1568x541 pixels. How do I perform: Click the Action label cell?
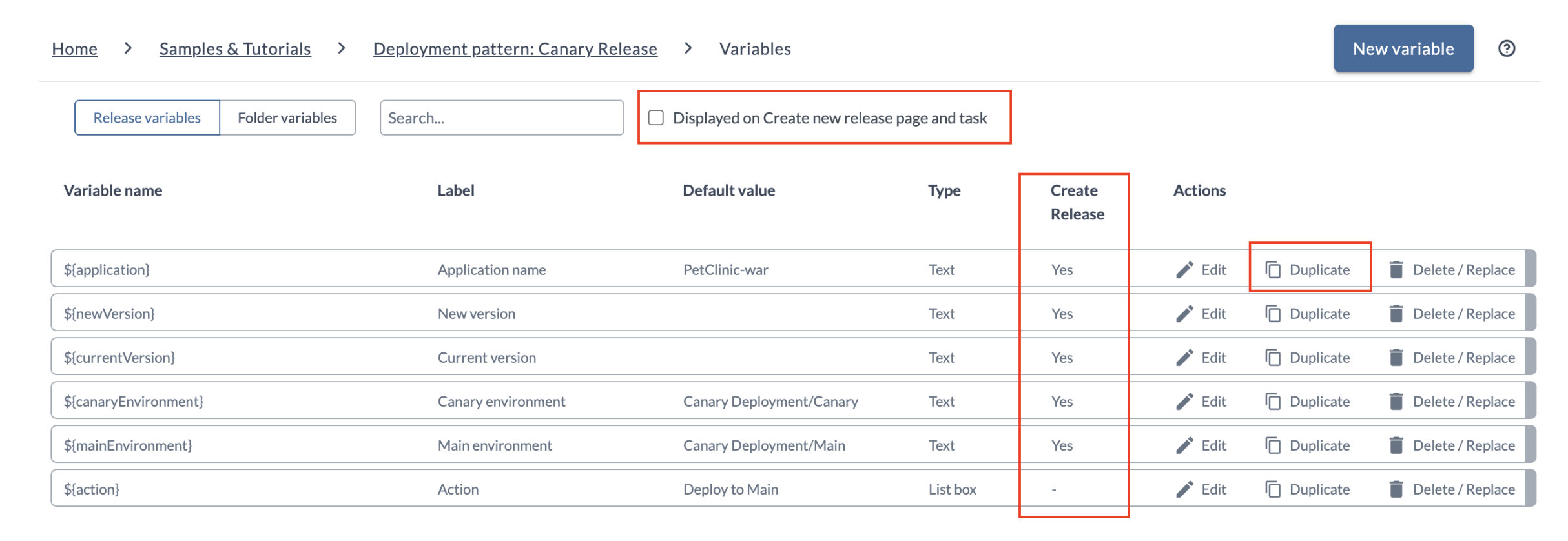[x=459, y=489]
